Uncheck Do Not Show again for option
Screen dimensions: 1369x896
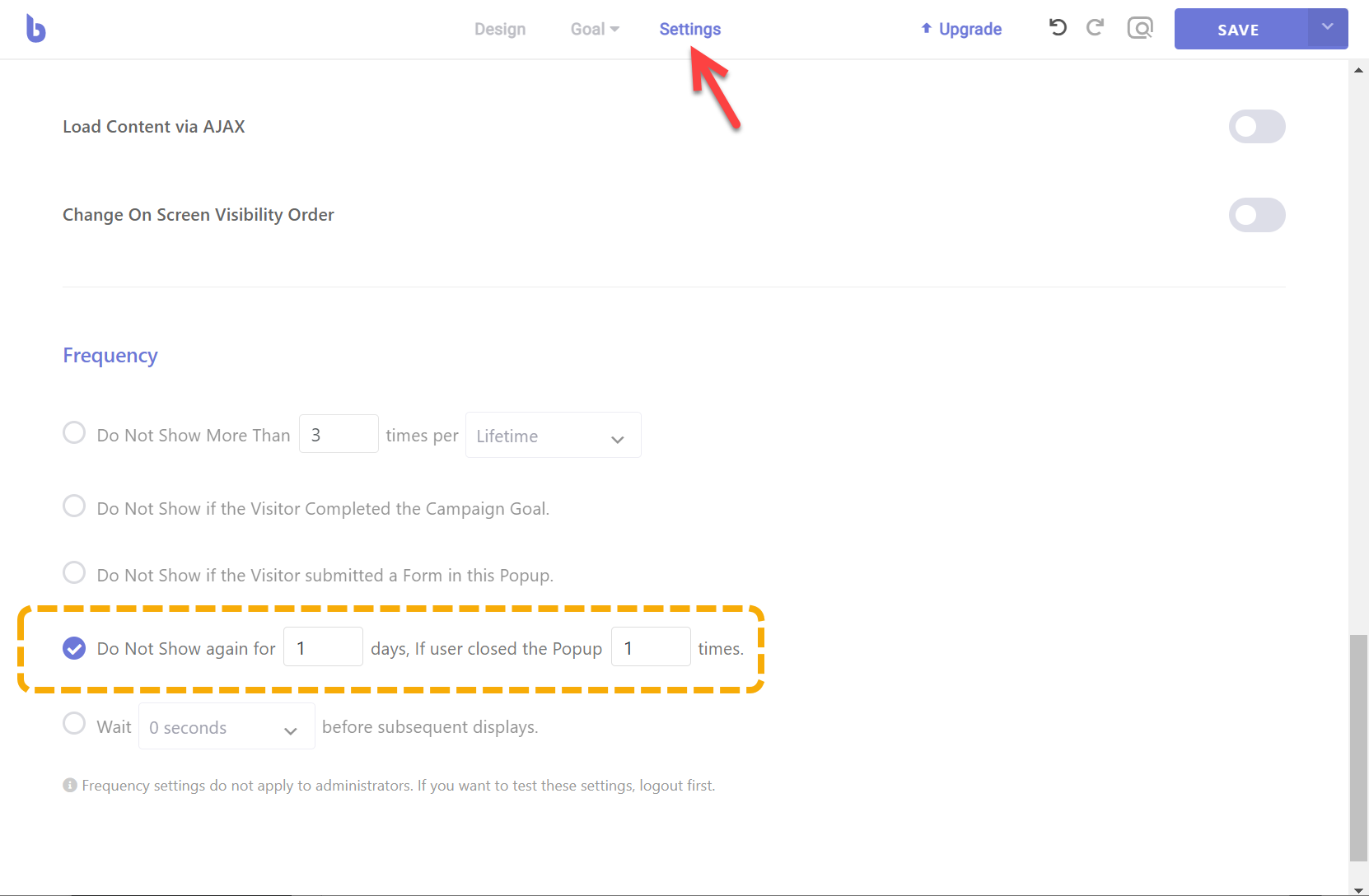pyautogui.click(x=74, y=648)
